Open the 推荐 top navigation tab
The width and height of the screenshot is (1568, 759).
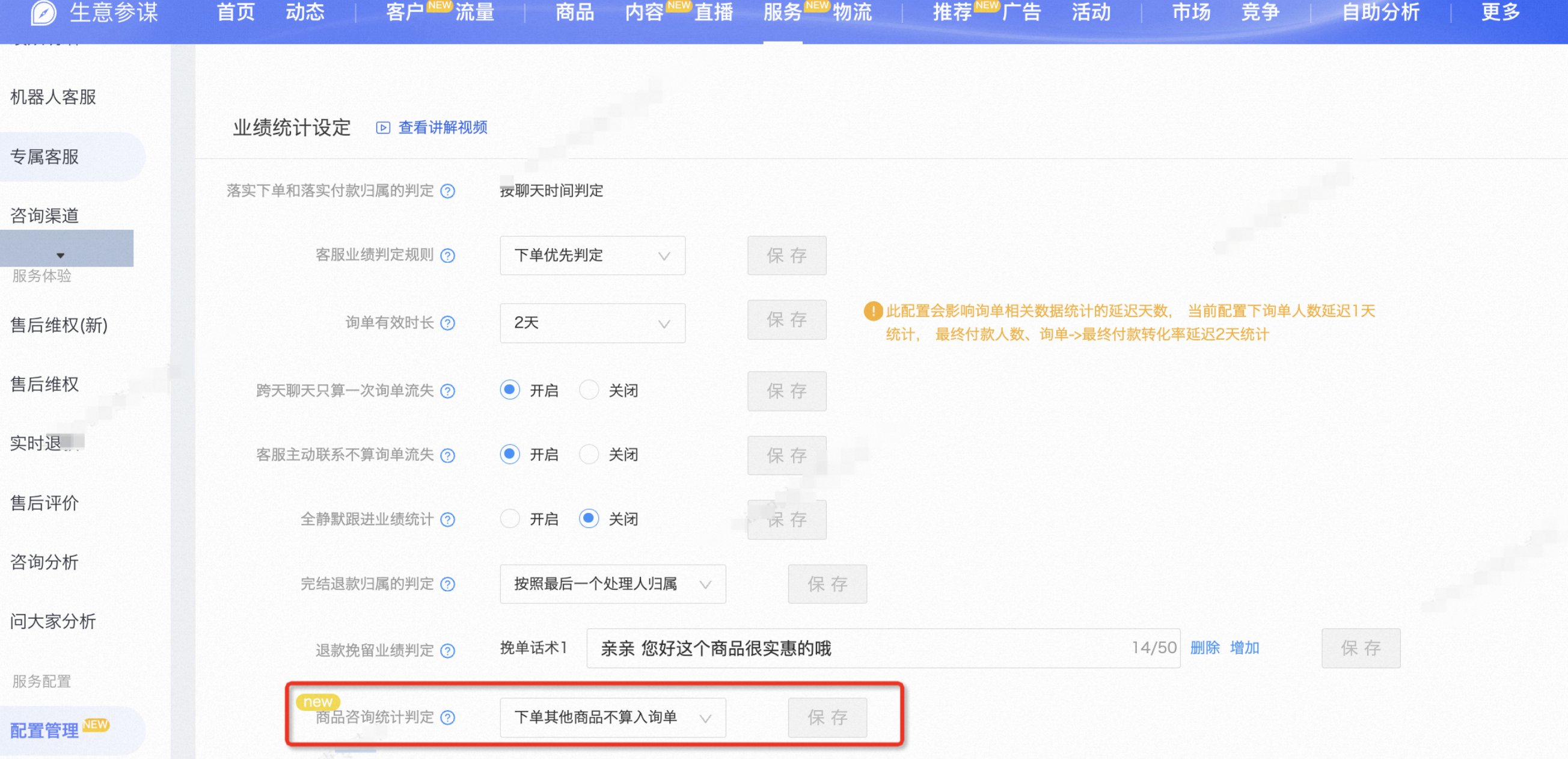click(x=952, y=12)
